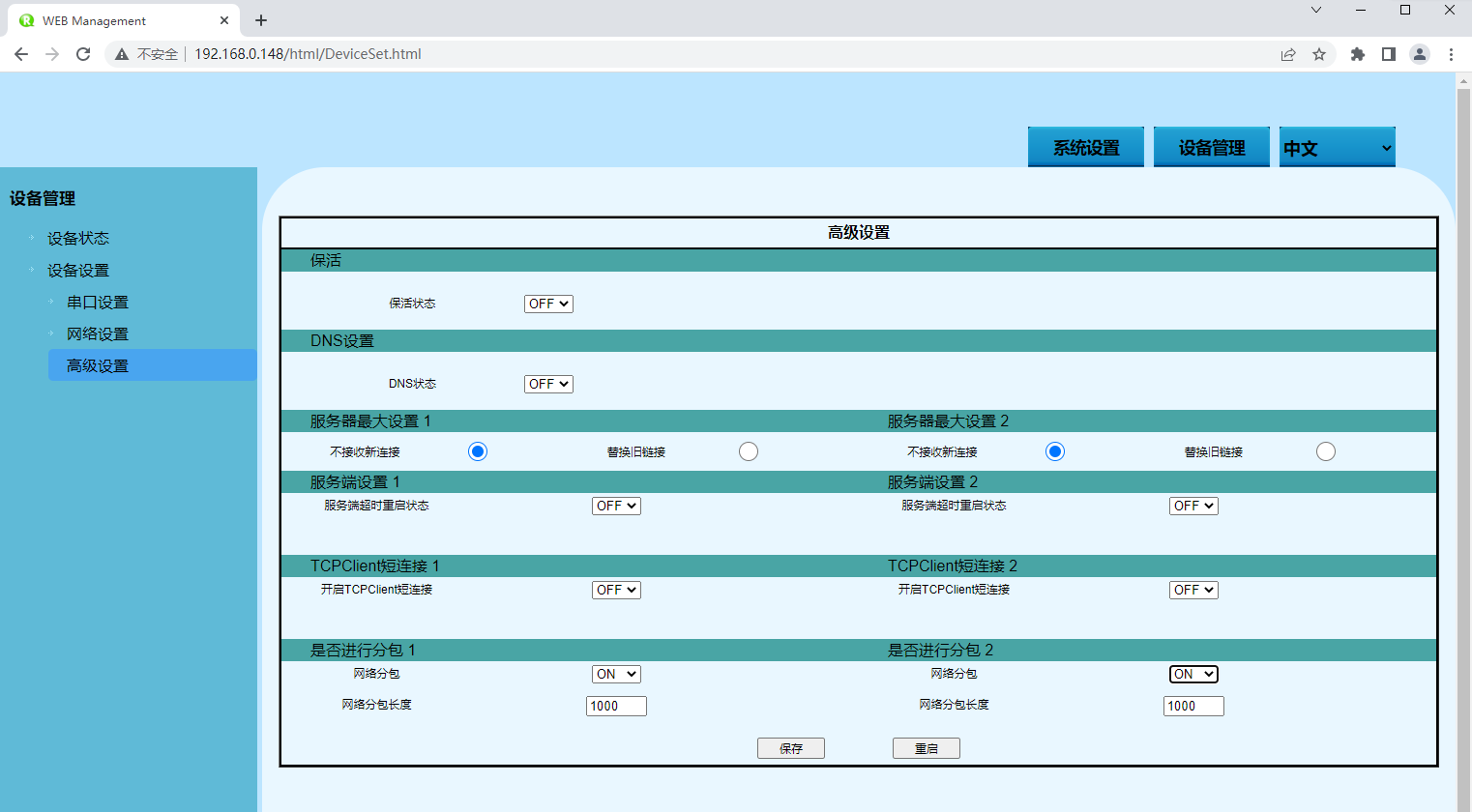Open the browser extensions puzzle icon
This screenshot has width=1472, height=812.
pyautogui.click(x=1358, y=54)
